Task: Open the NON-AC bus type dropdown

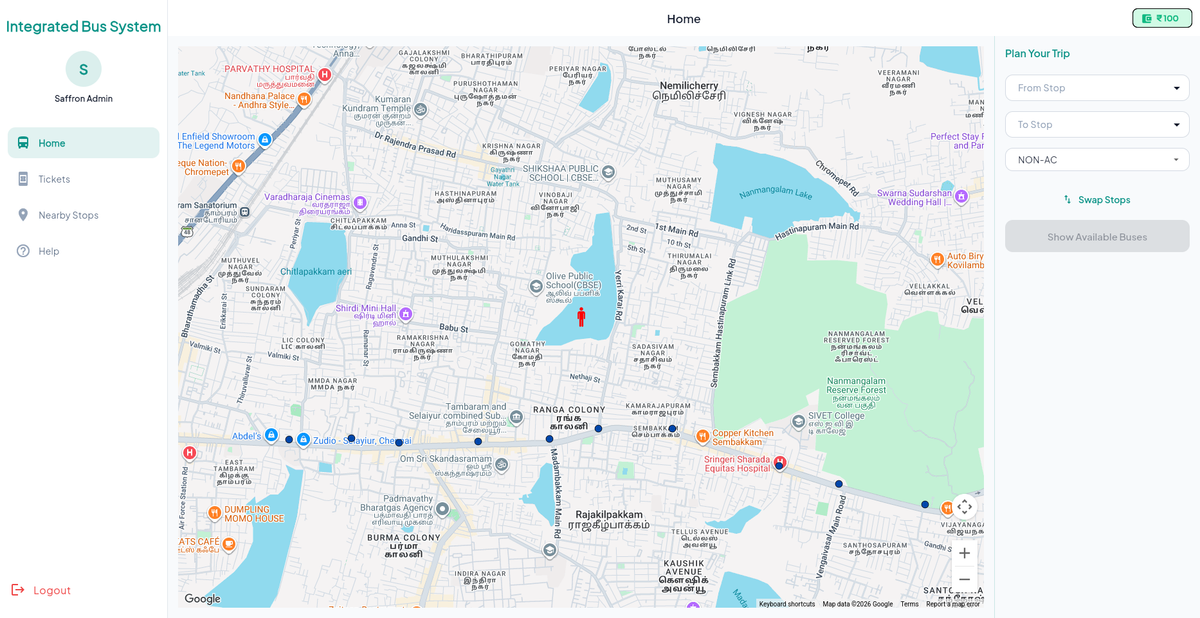Action: (x=1097, y=160)
